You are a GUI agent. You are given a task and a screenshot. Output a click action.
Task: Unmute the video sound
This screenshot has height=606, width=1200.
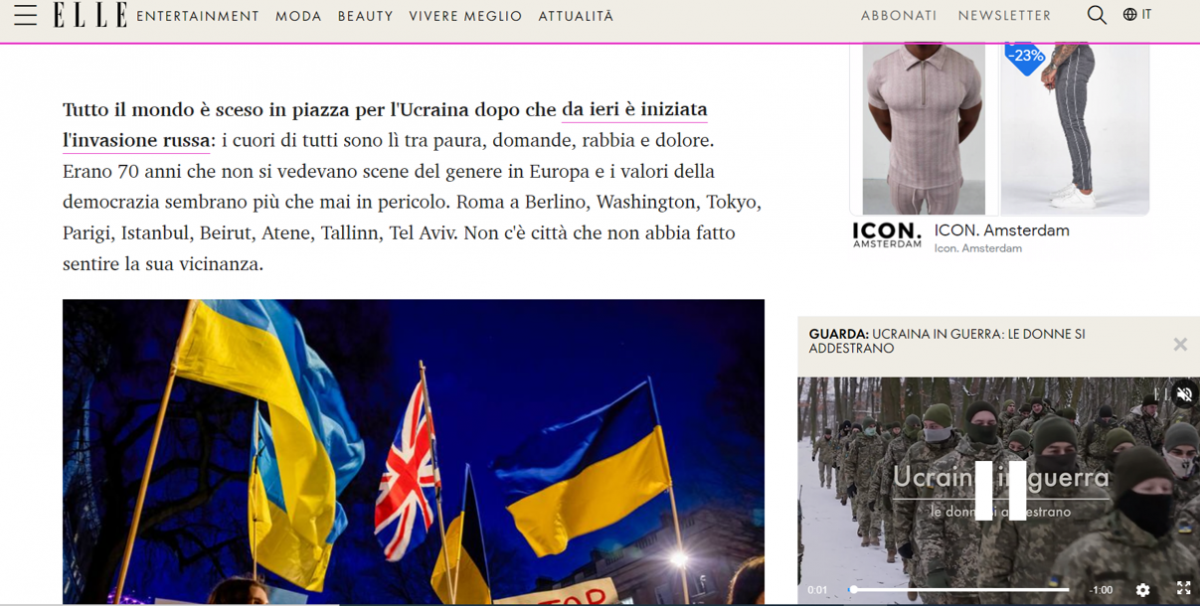coord(1184,394)
